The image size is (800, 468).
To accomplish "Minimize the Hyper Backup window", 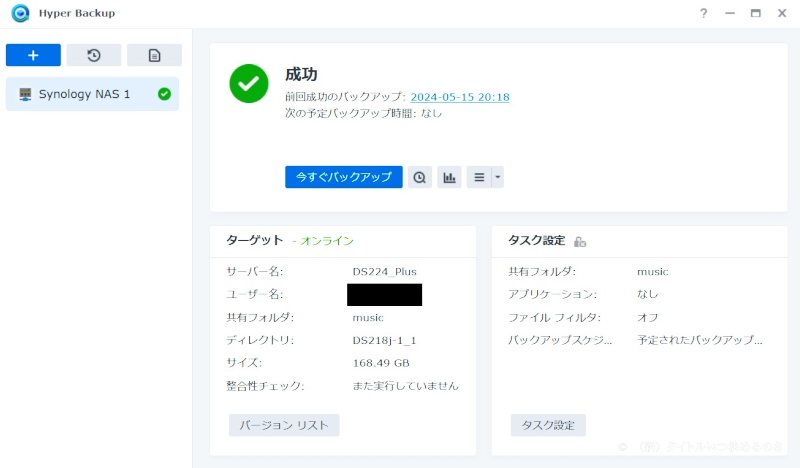I will [730, 13].
